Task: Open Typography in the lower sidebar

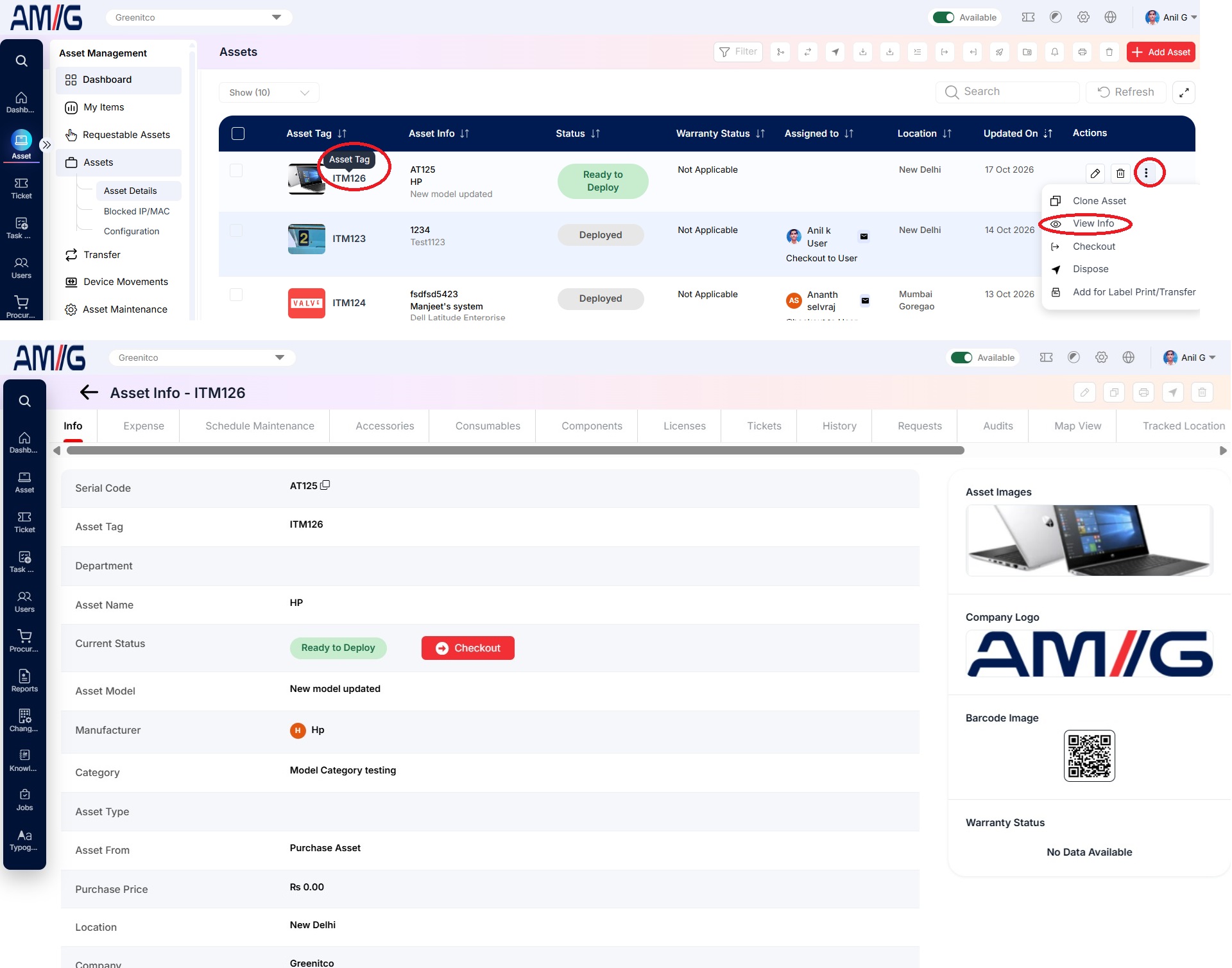Action: click(24, 840)
